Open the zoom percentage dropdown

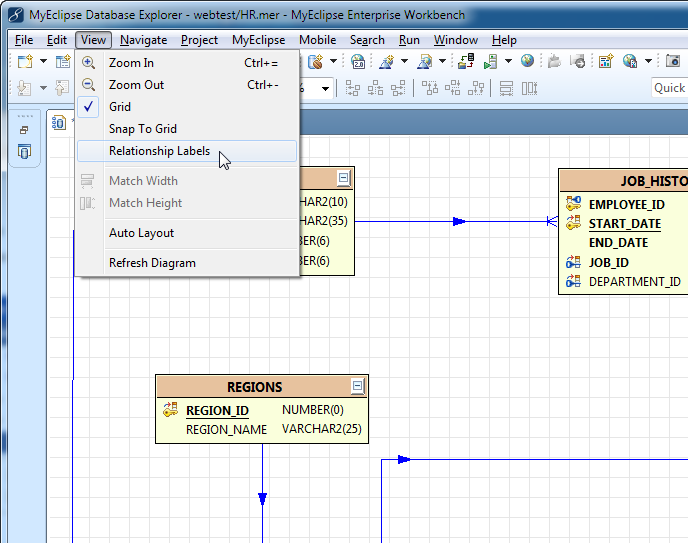(x=326, y=88)
